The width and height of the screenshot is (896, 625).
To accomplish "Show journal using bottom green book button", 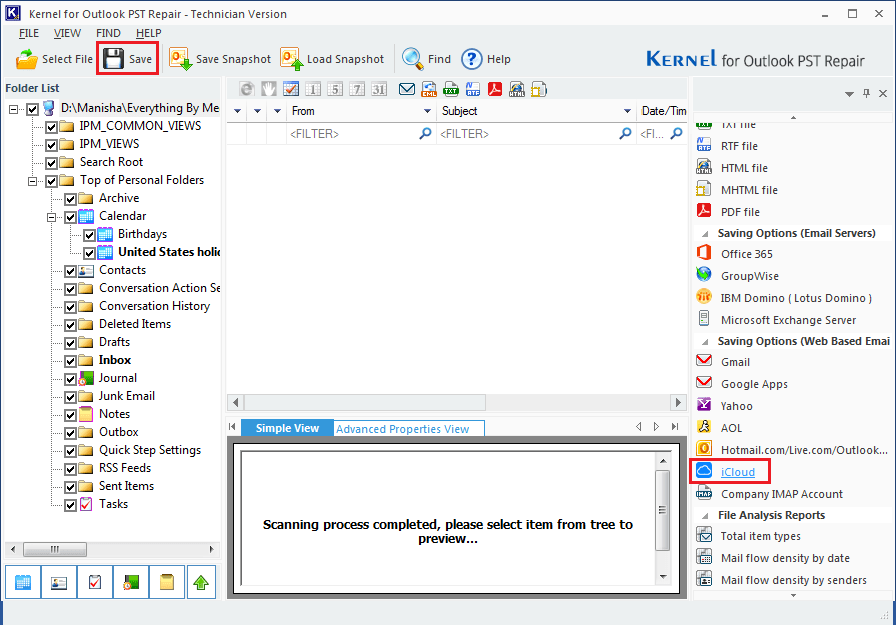I will point(131,582).
